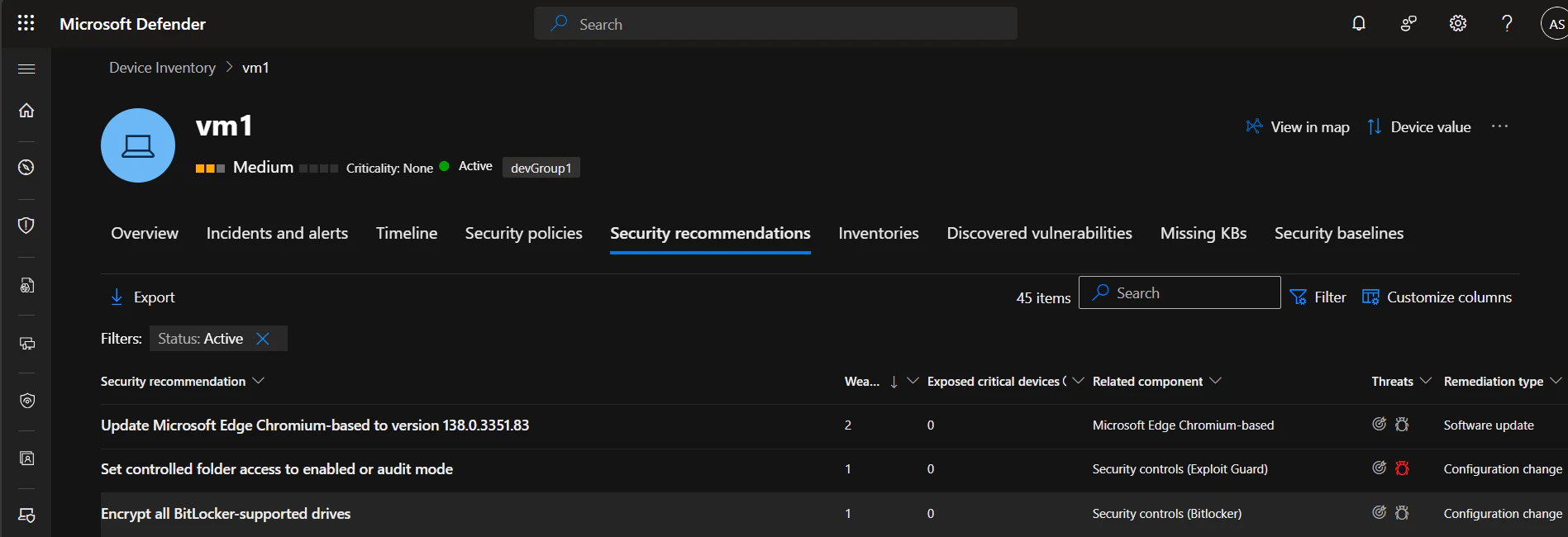Image resolution: width=1568 pixels, height=537 pixels.
Task: Click the More actions ellipsis
Action: pyautogui.click(x=1499, y=126)
